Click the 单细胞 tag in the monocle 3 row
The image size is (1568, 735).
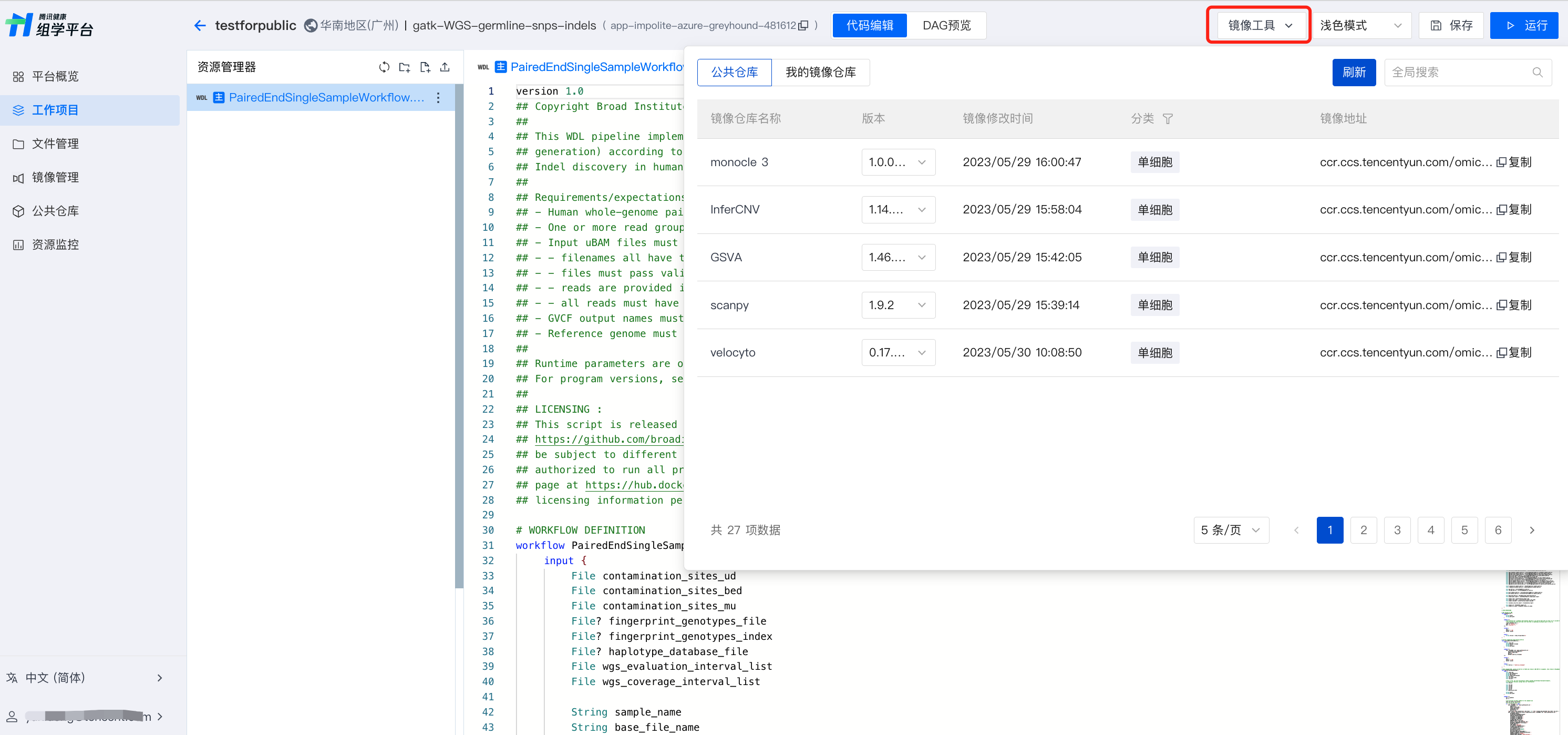coord(1154,162)
